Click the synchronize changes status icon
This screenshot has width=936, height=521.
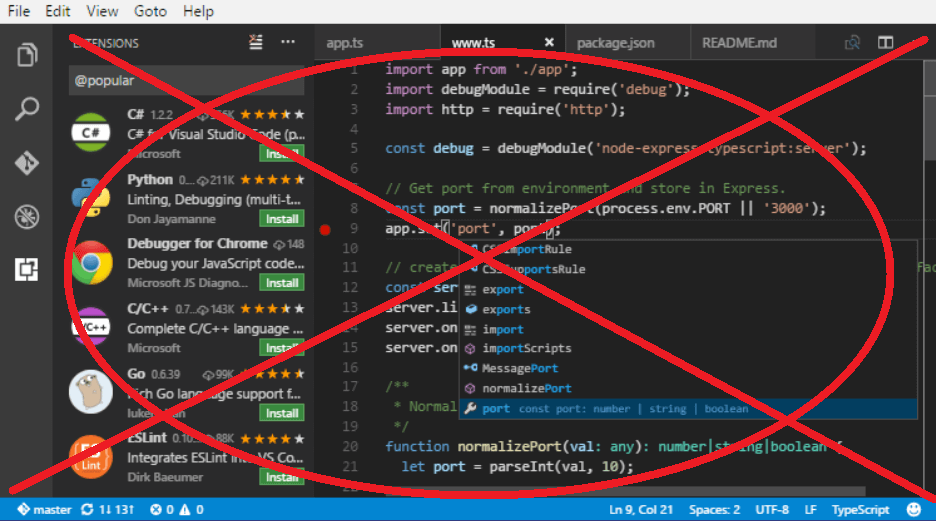click(x=88, y=510)
